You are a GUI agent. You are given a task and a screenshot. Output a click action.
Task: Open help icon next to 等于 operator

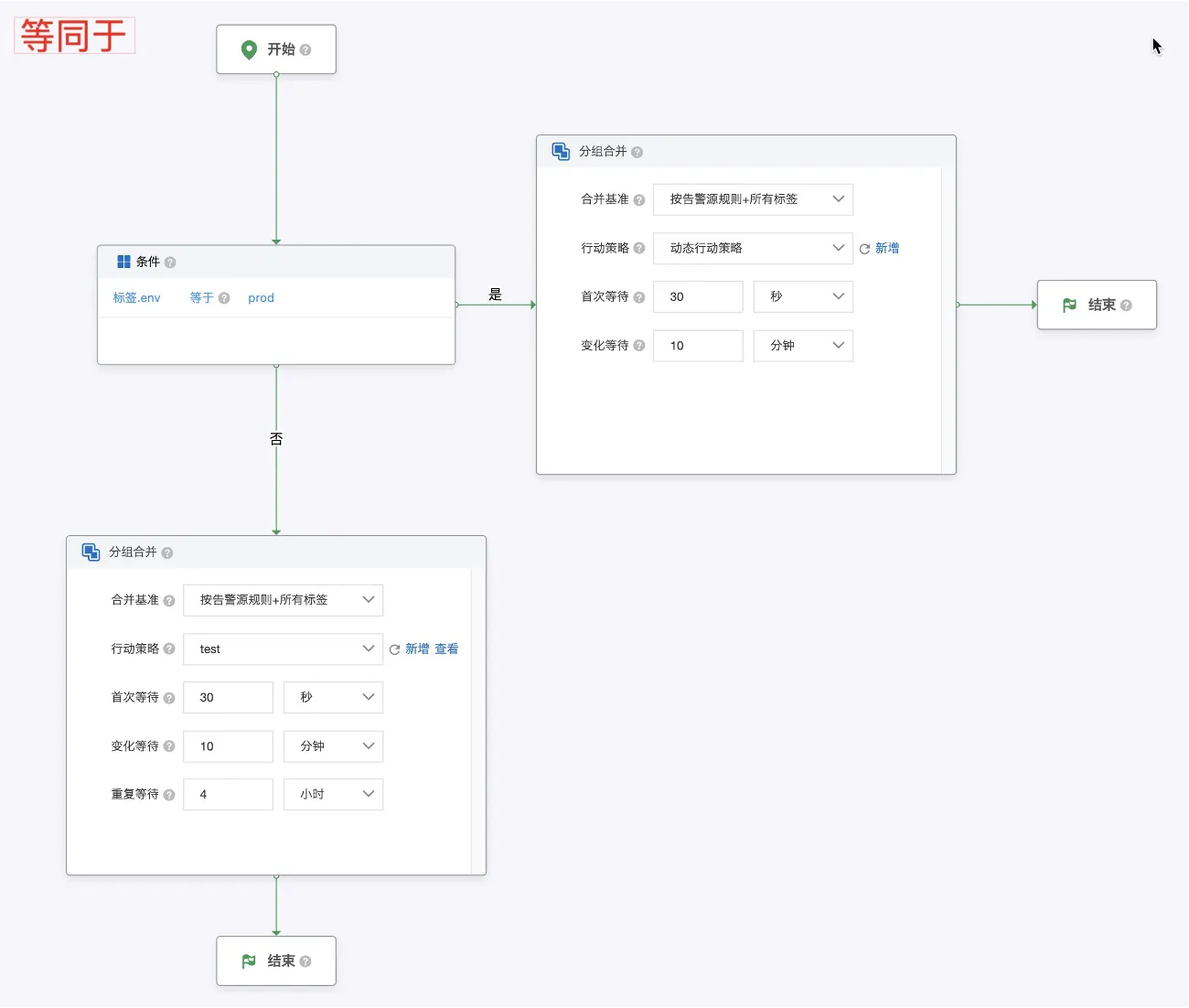(224, 298)
